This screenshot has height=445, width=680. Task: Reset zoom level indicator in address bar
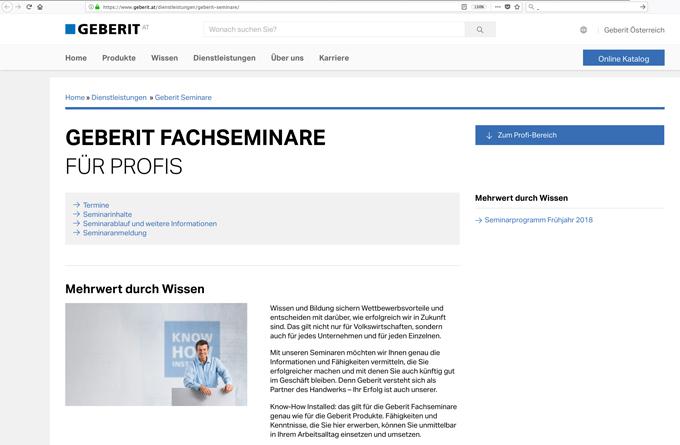tap(479, 7)
